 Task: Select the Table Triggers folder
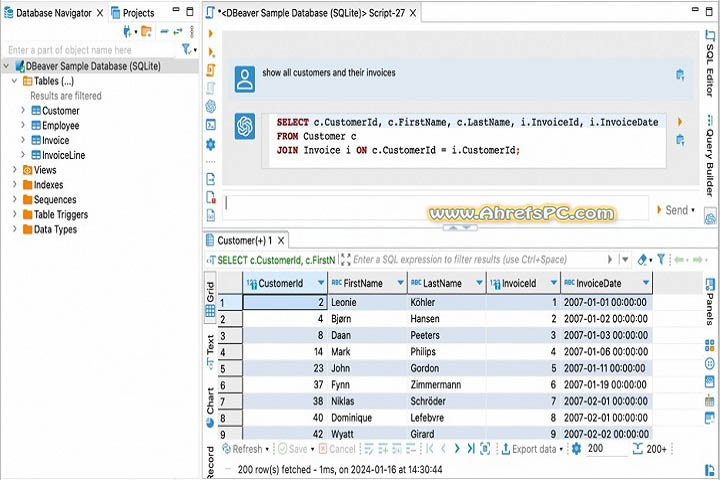(55, 215)
